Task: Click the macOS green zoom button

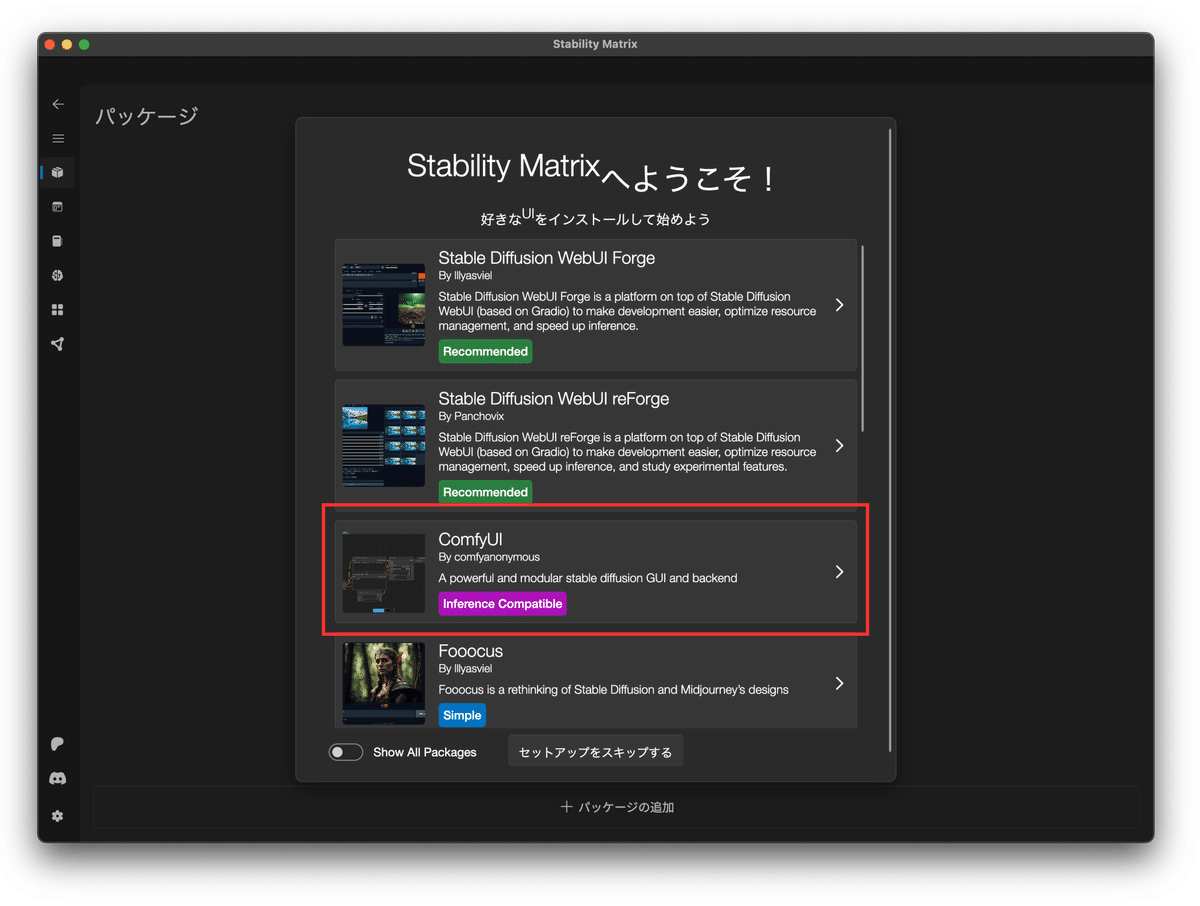Action: coord(85,45)
